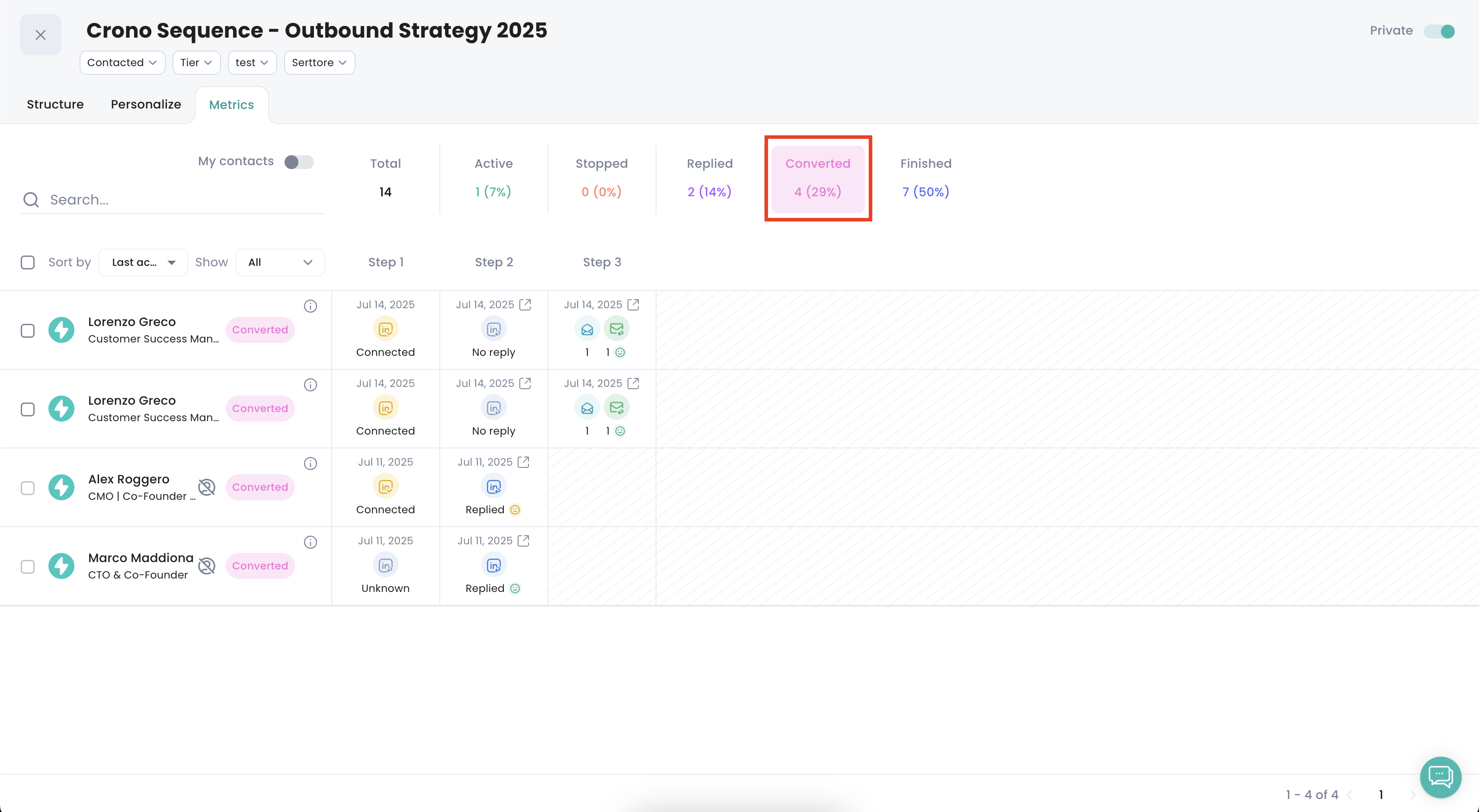Click the Search contacts field
1479x812 pixels.
coord(184,200)
